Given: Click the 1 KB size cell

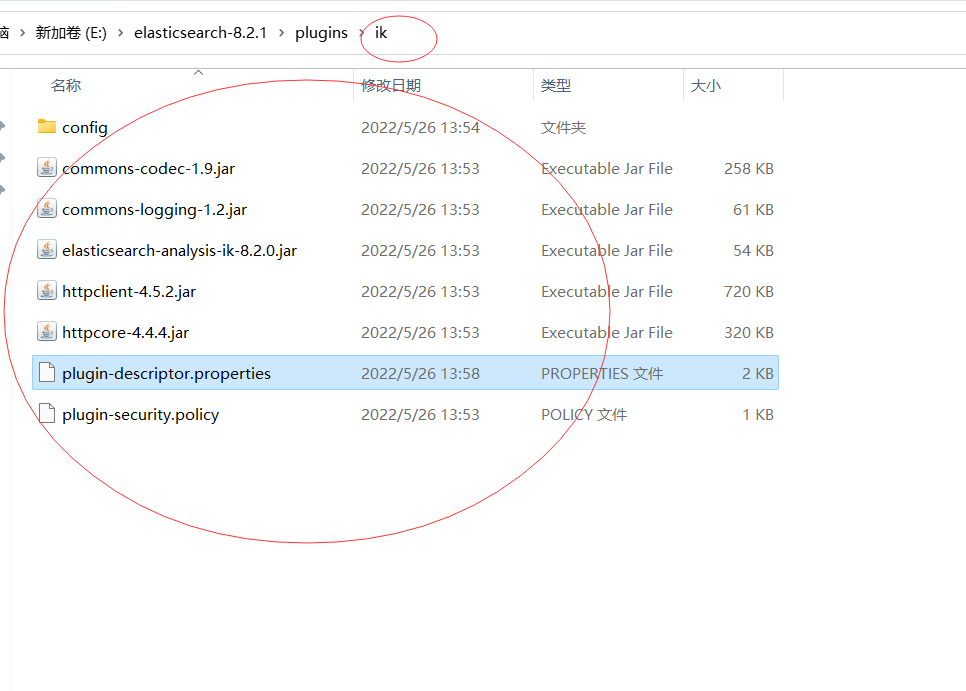Looking at the screenshot, I should [758, 414].
